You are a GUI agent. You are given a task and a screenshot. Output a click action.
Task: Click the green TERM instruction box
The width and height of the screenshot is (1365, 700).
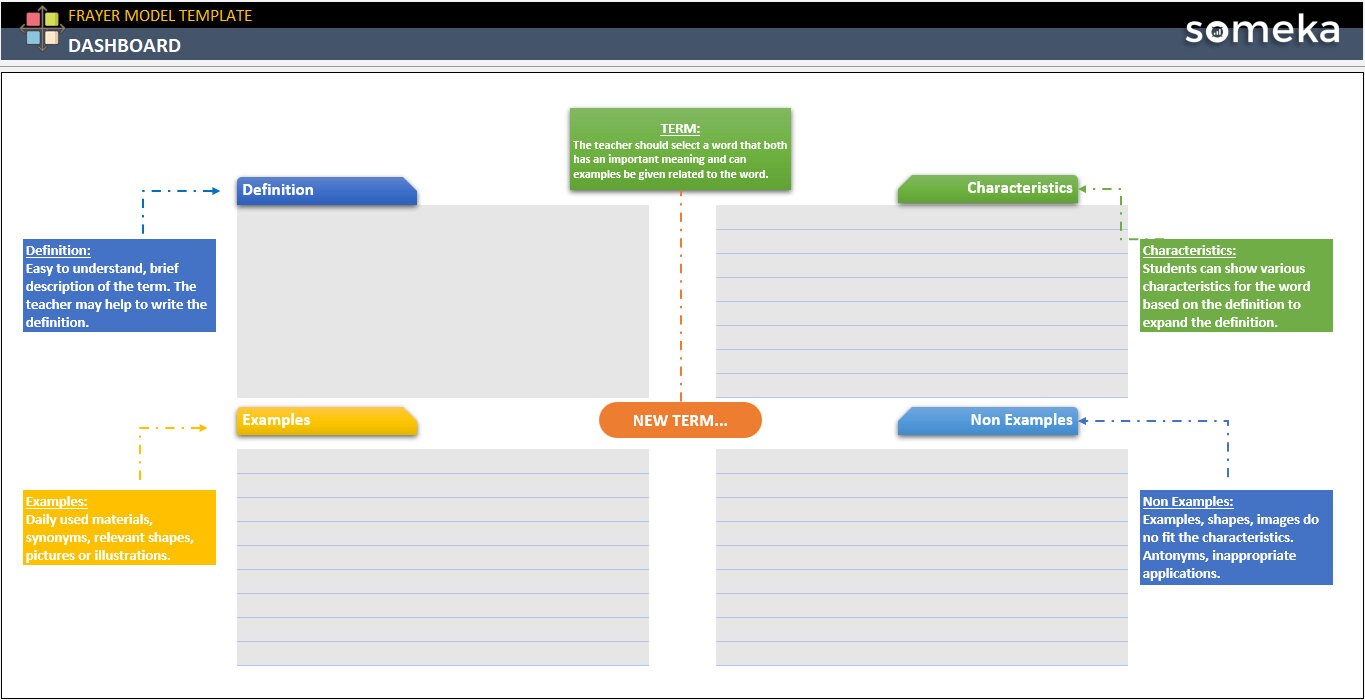680,148
